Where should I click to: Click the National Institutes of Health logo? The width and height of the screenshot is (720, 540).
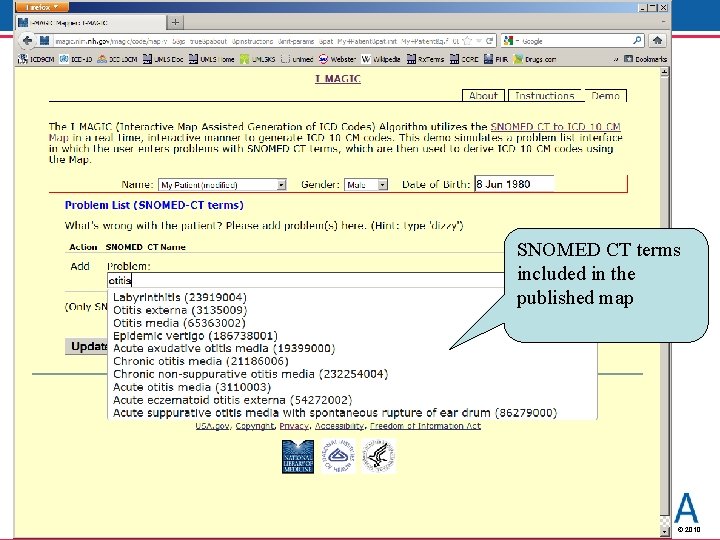[x=338, y=456]
